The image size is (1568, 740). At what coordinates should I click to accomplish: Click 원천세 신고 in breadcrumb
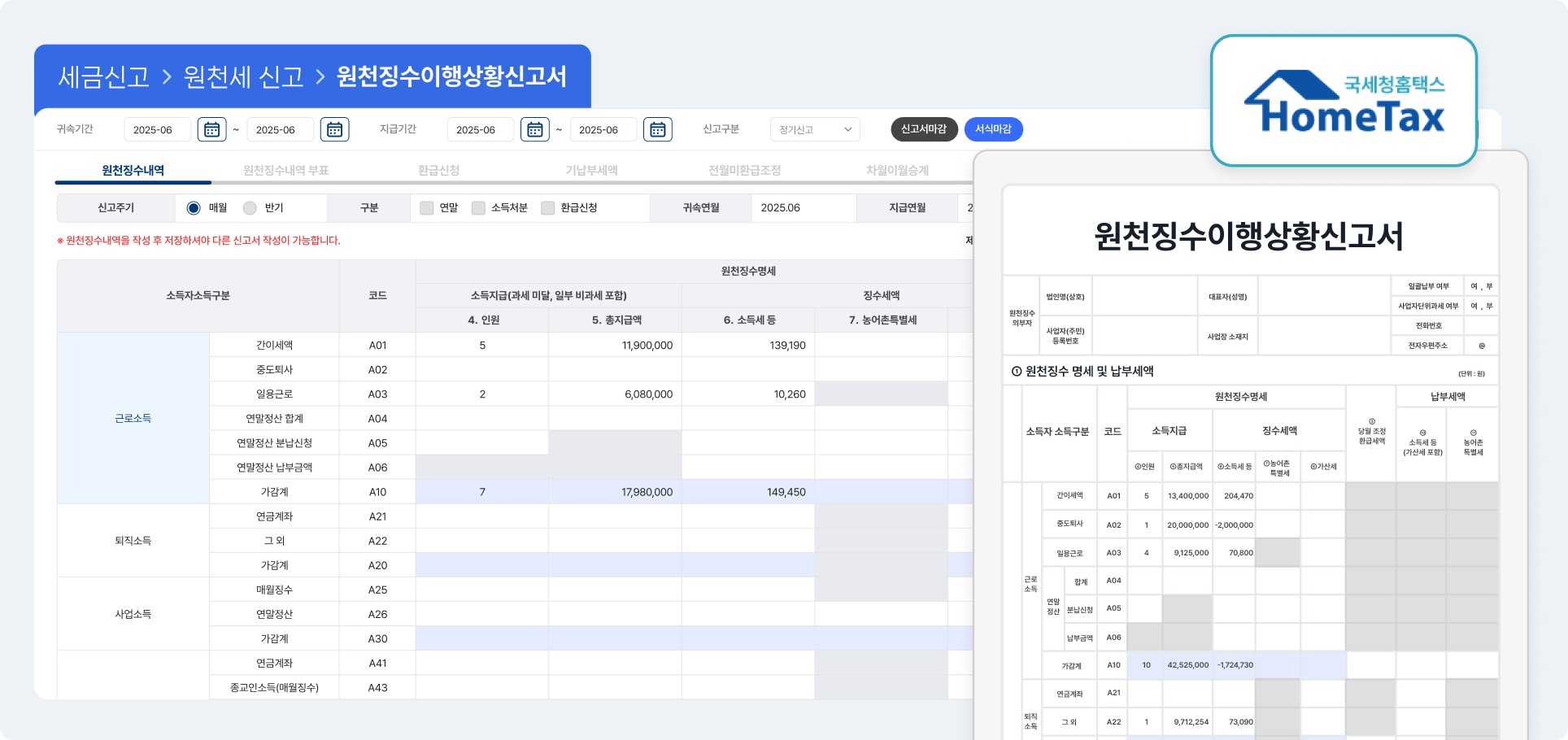point(243,76)
